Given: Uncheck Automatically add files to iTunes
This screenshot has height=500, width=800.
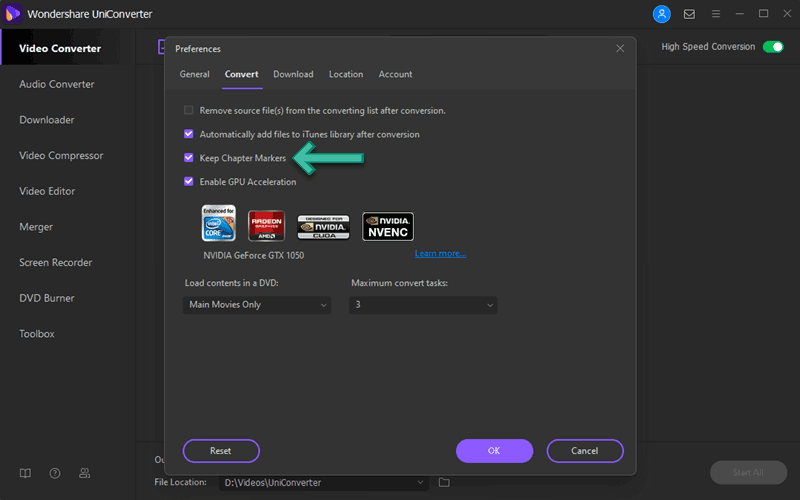Looking at the screenshot, I should 189,134.
